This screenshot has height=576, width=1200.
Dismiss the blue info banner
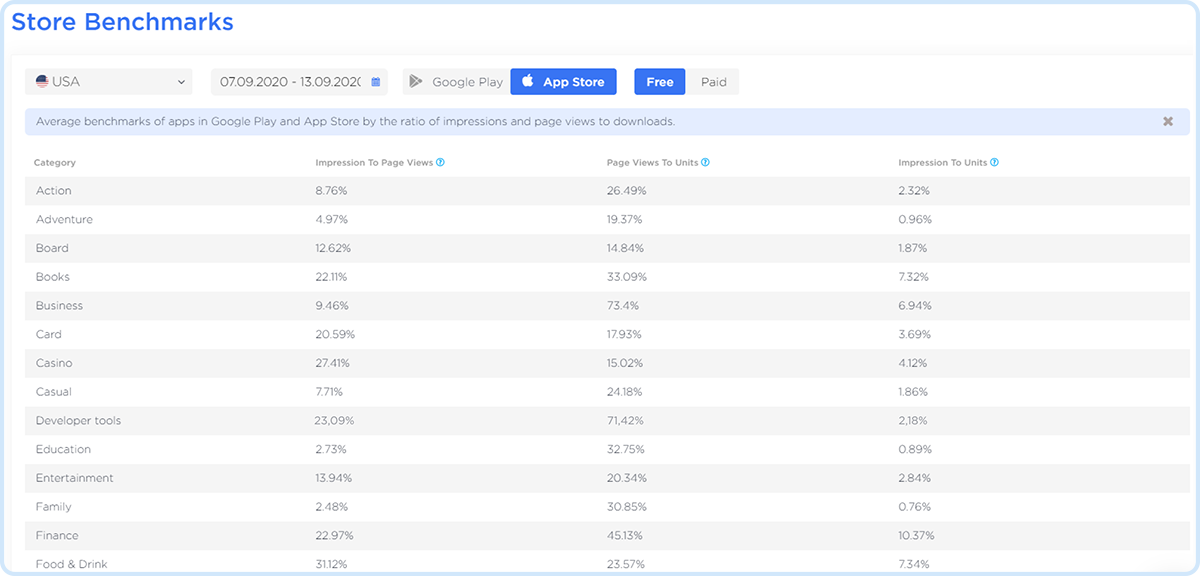1167,121
